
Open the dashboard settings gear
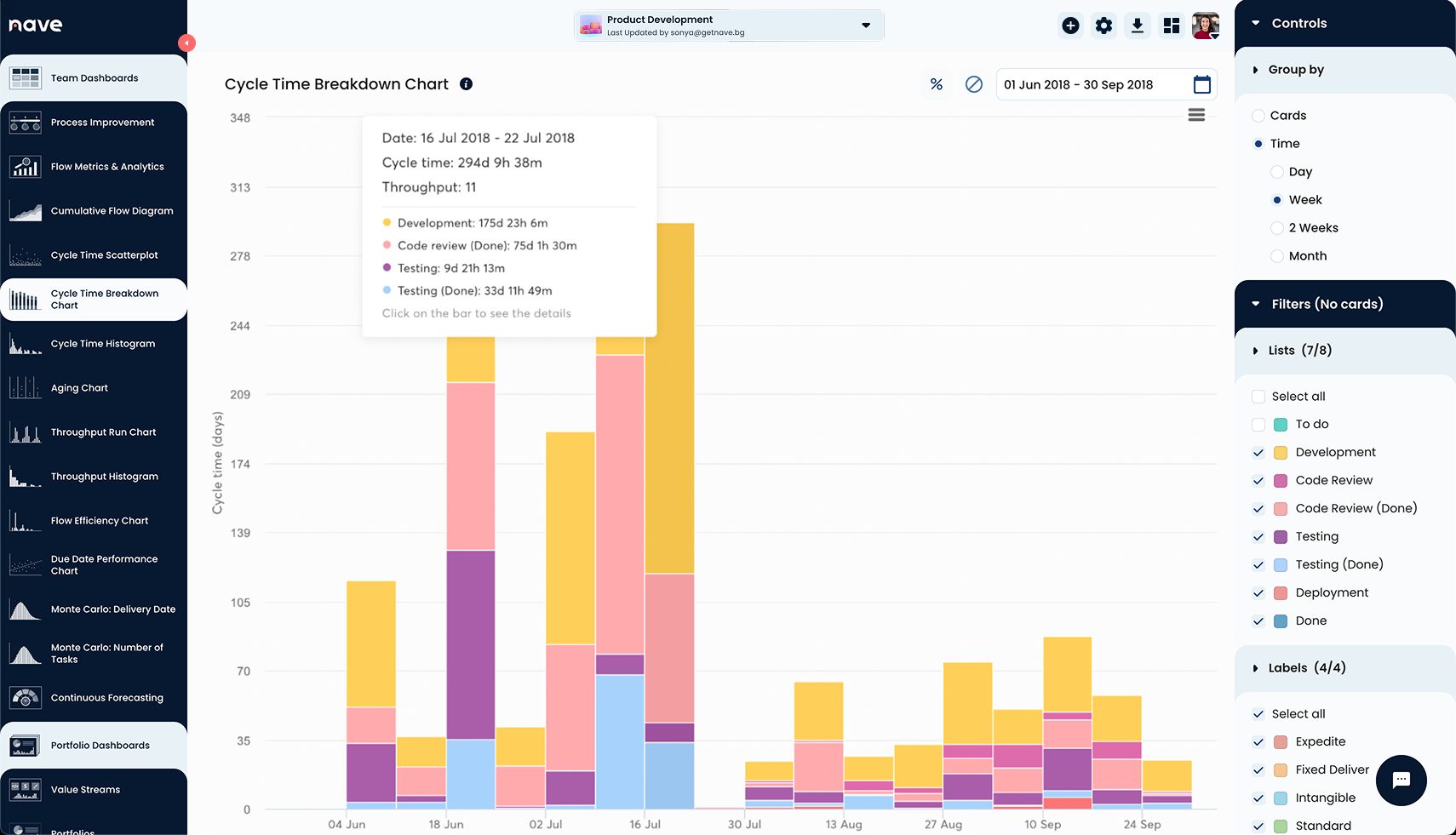click(x=1103, y=26)
